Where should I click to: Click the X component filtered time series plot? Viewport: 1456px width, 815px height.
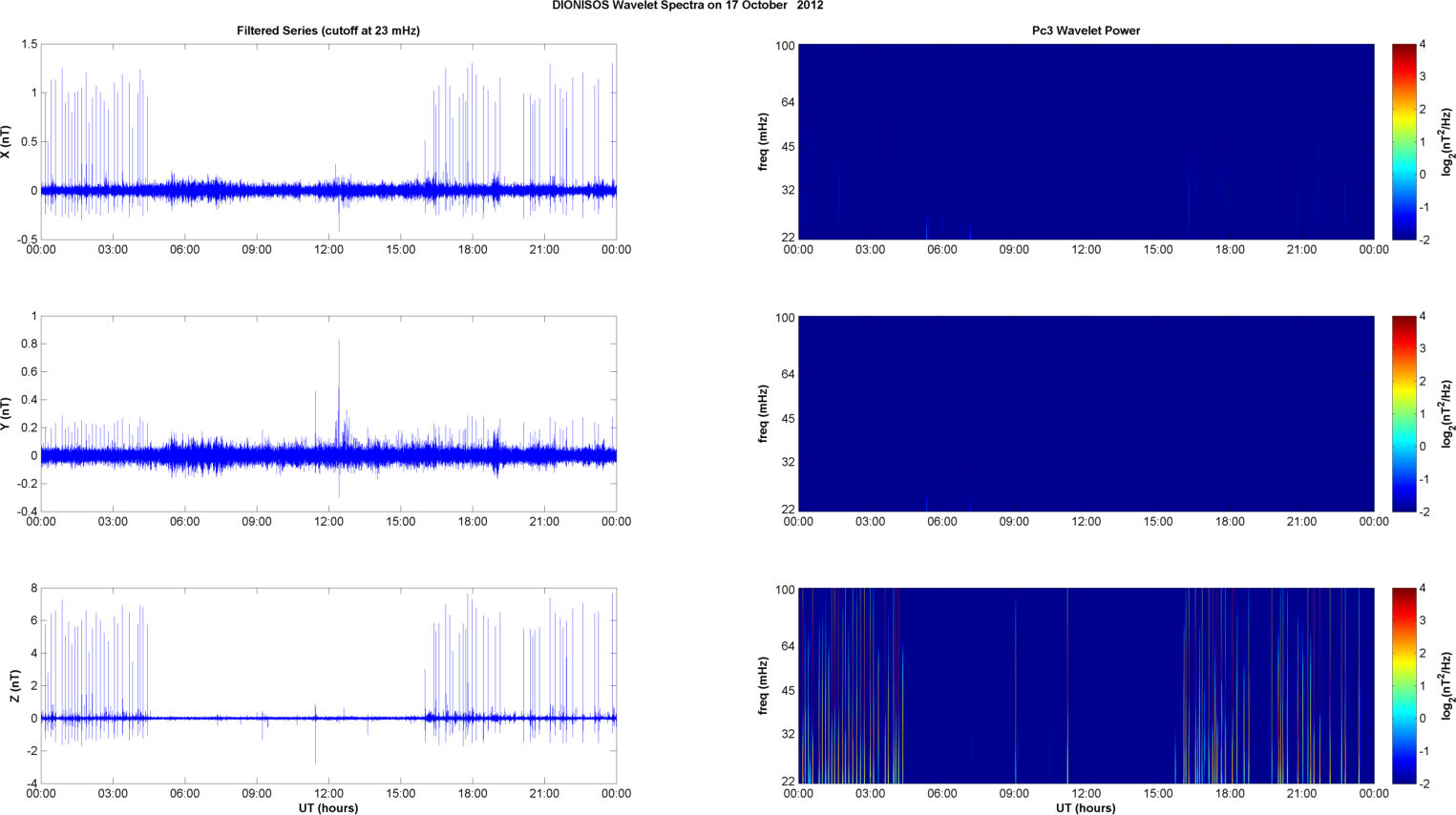click(328, 142)
